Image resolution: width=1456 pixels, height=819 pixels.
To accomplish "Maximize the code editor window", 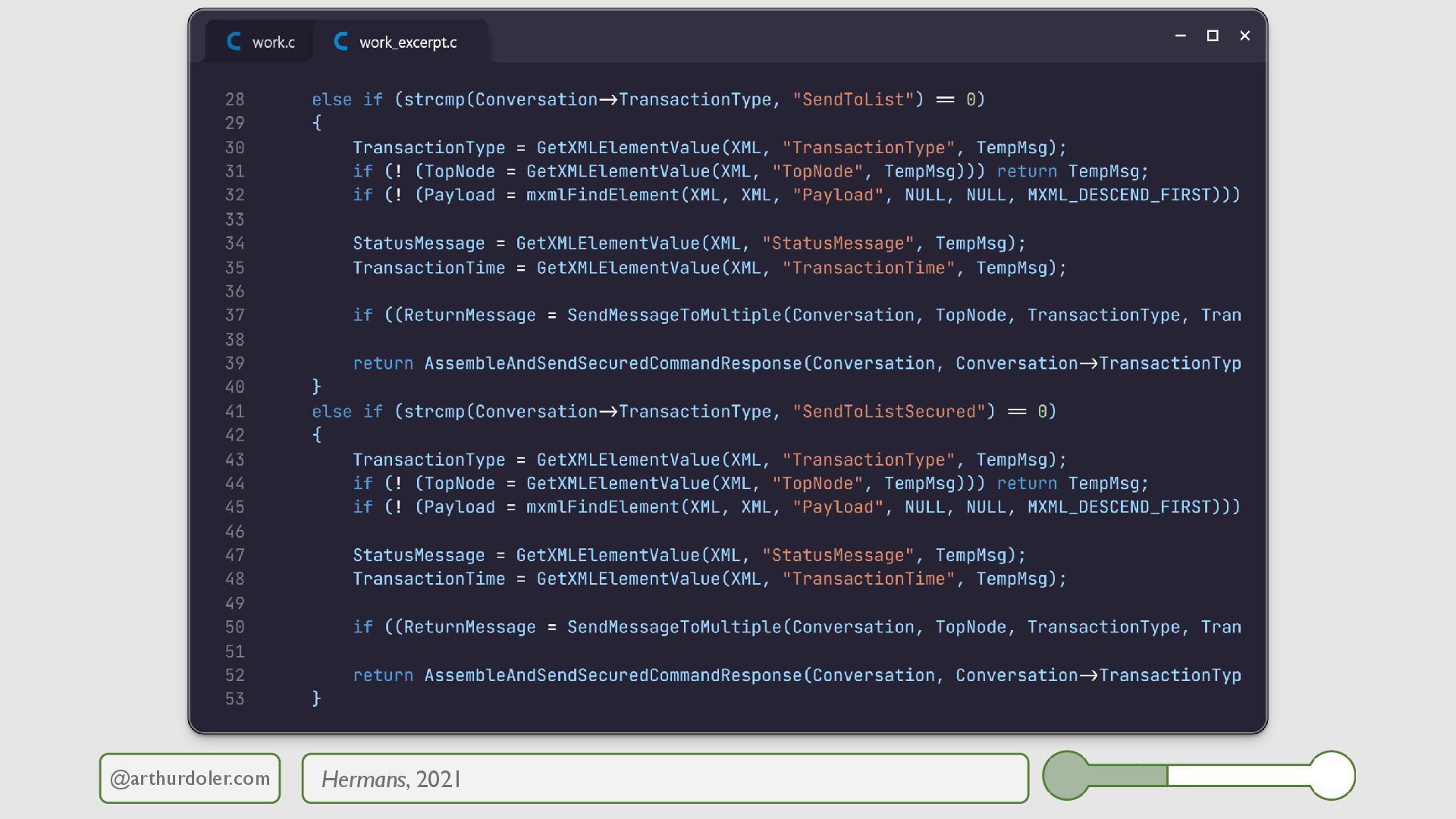I will (x=1213, y=36).
